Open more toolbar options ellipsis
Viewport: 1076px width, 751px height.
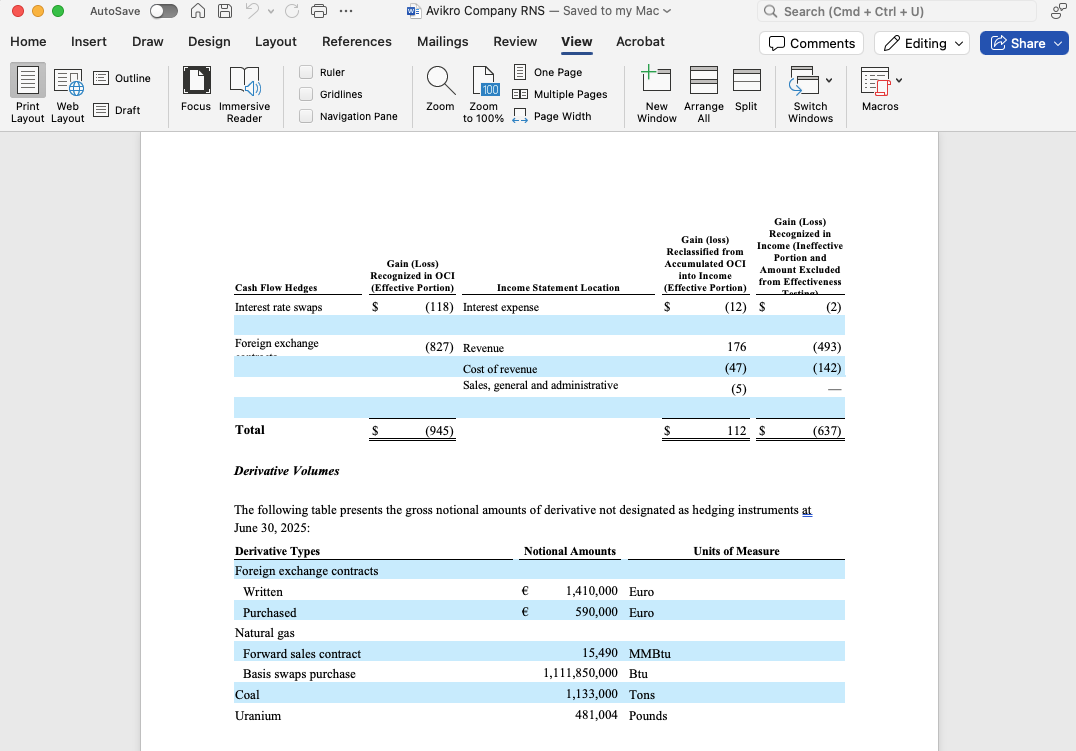346,11
